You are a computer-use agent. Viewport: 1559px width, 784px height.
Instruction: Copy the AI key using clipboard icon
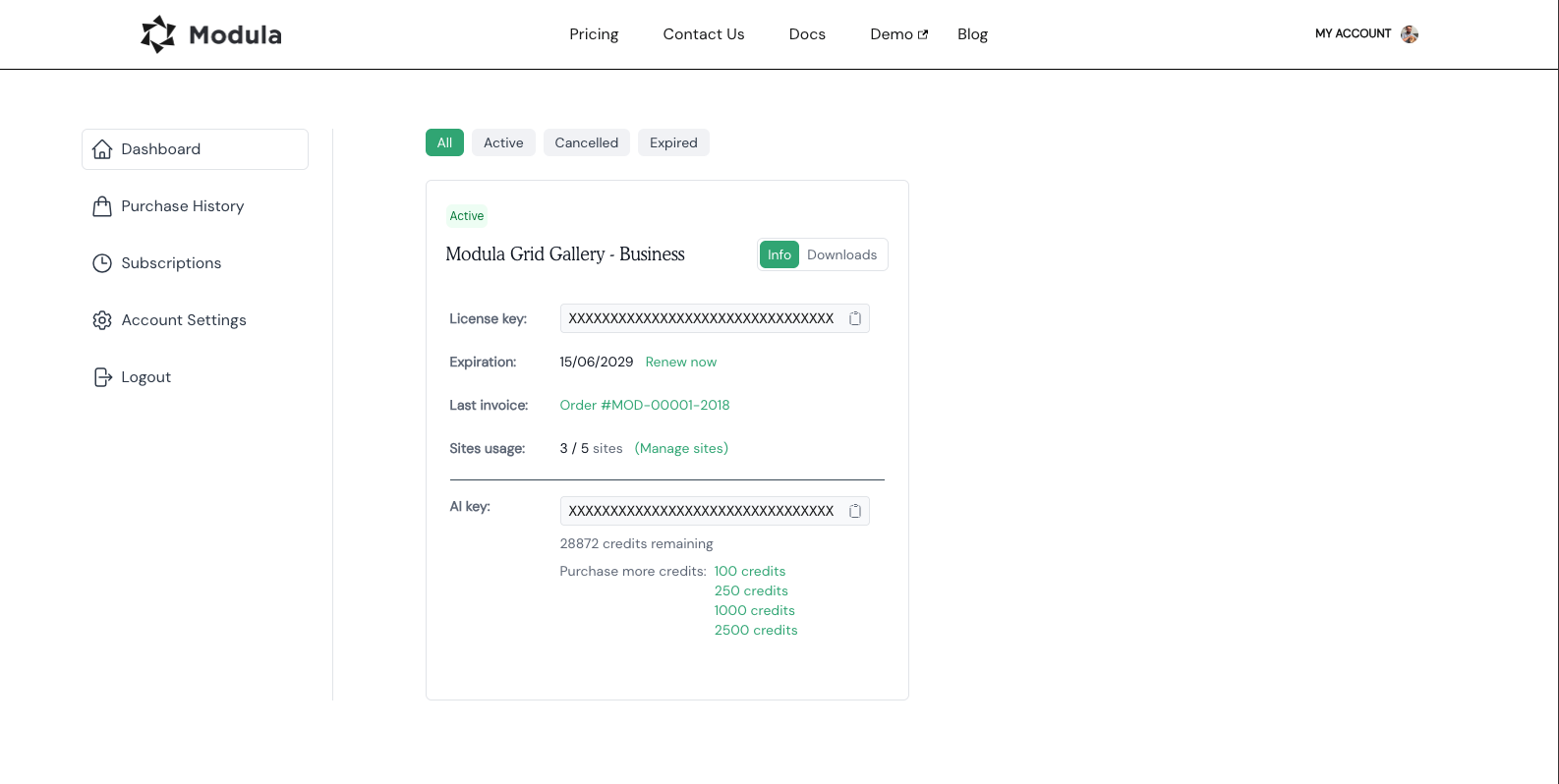click(x=855, y=511)
